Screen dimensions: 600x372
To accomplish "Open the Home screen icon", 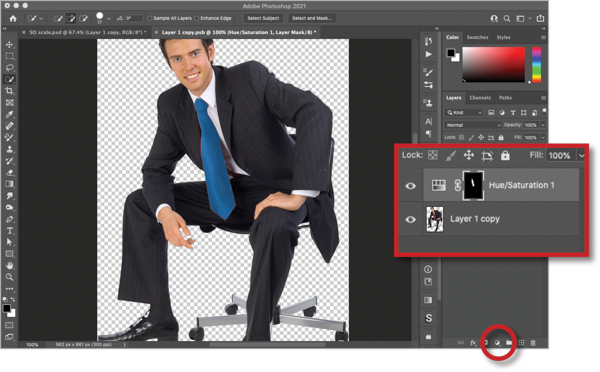I will coord(13,18).
